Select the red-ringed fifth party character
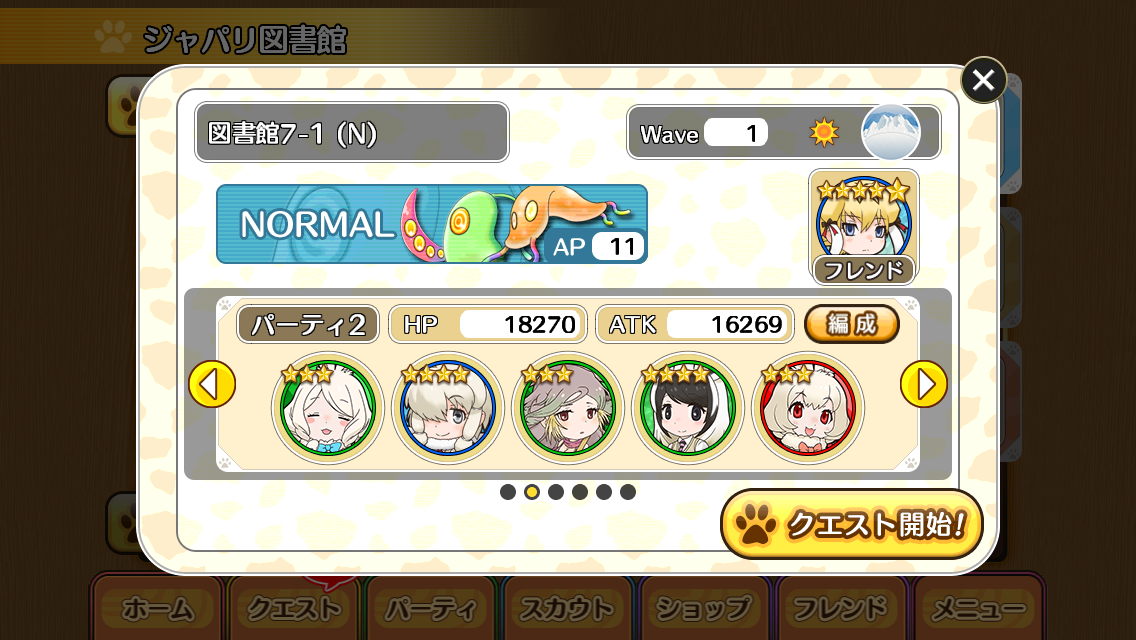Viewport: 1136px width, 640px height. 808,408
